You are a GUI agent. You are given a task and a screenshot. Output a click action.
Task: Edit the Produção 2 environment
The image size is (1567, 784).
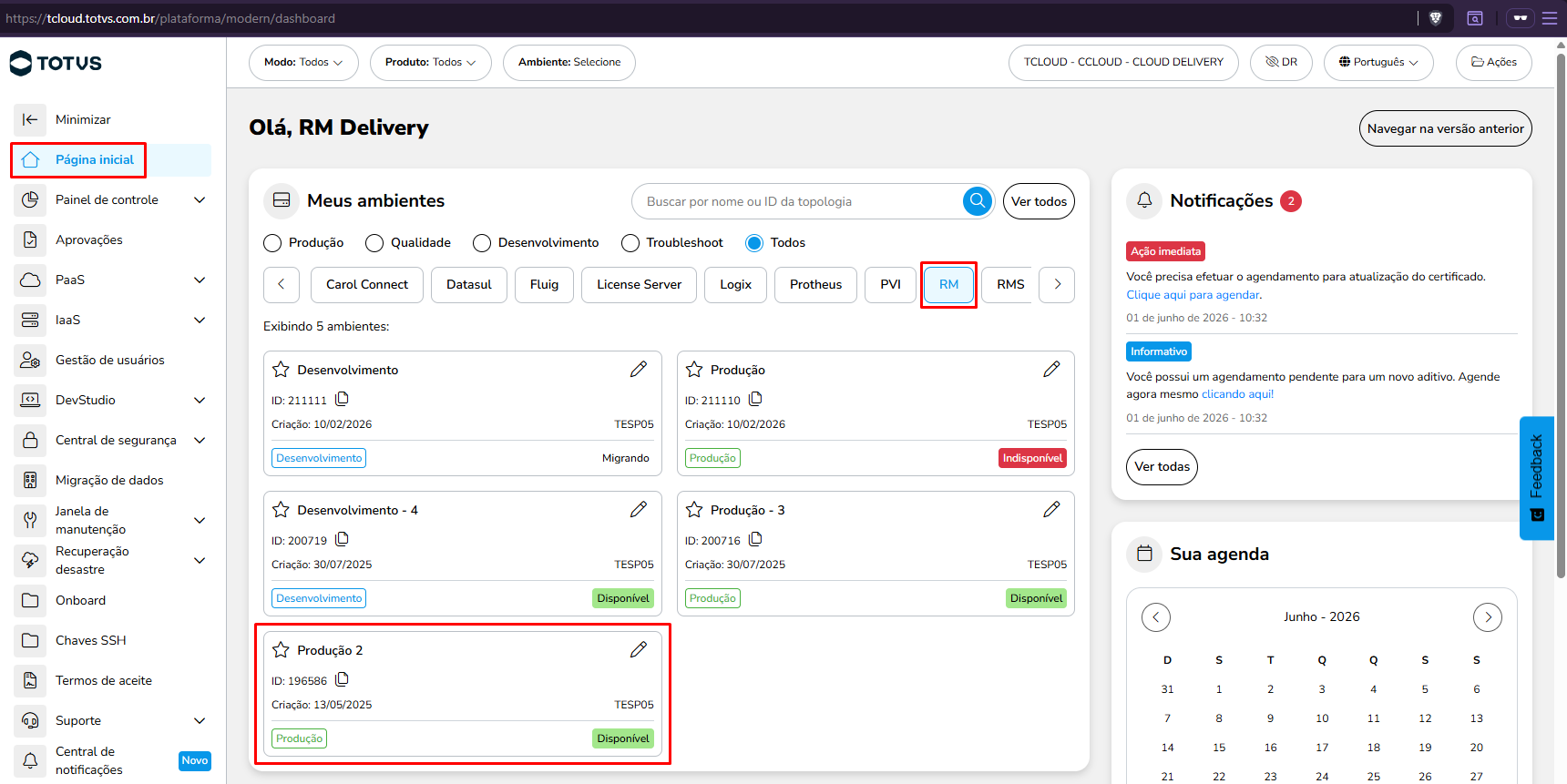pyautogui.click(x=639, y=649)
